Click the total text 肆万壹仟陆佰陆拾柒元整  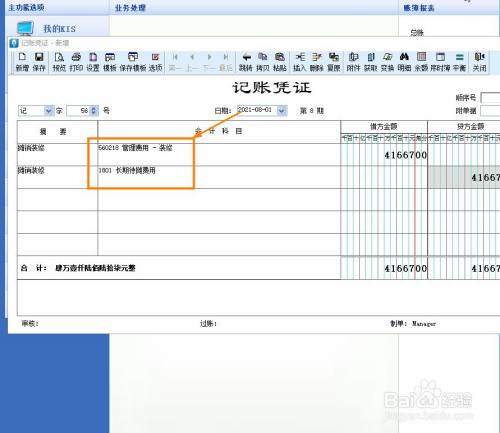pyautogui.click(x=95, y=268)
